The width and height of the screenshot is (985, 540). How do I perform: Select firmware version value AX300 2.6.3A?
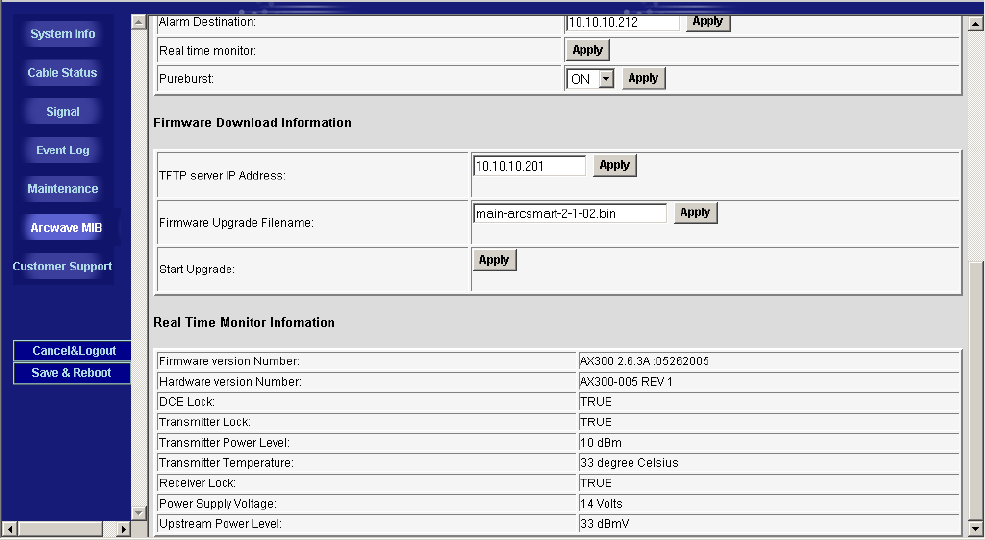[644, 361]
